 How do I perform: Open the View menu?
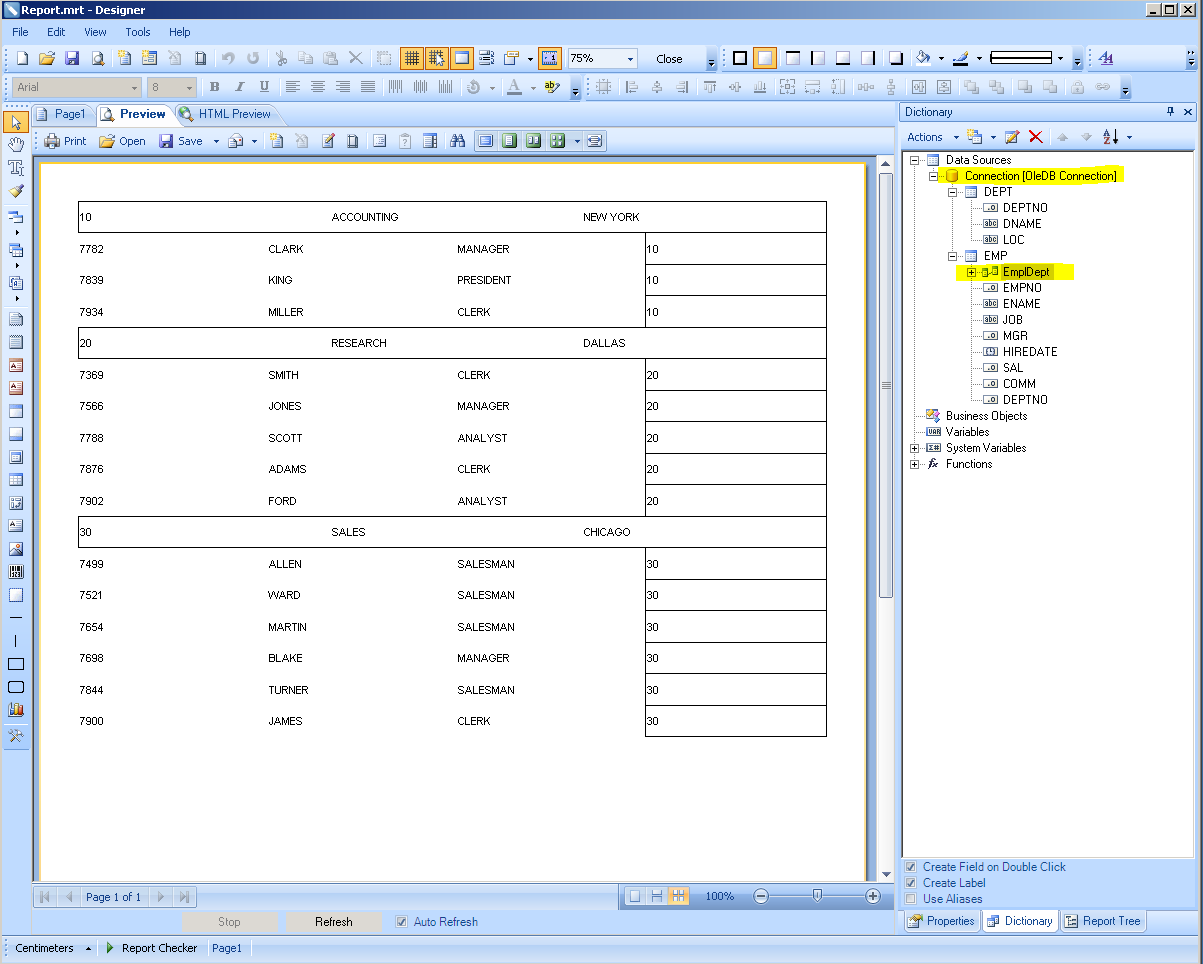point(95,32)
